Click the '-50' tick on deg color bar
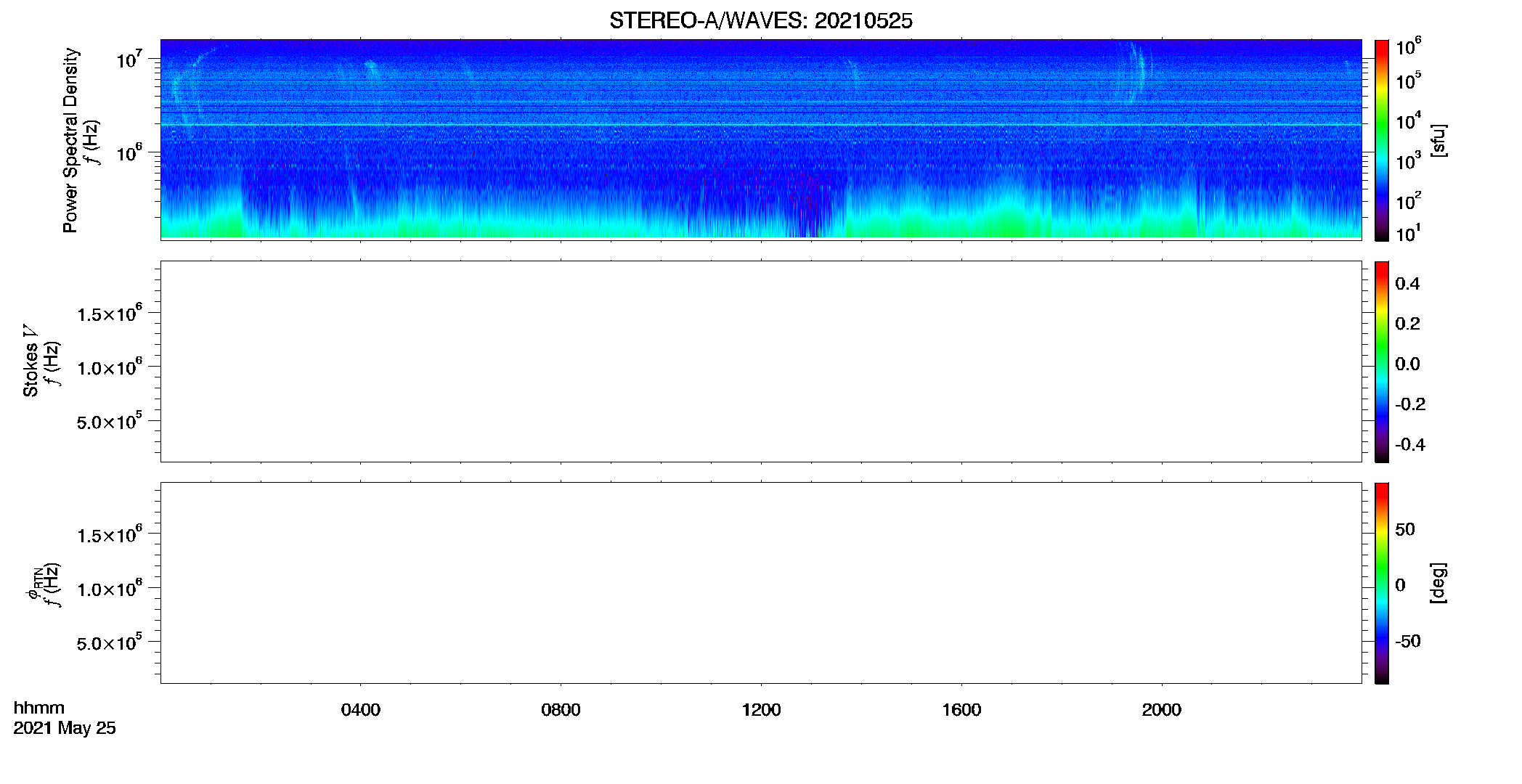The height and width of the screenshot is (784, 1522). (1408, 641)
